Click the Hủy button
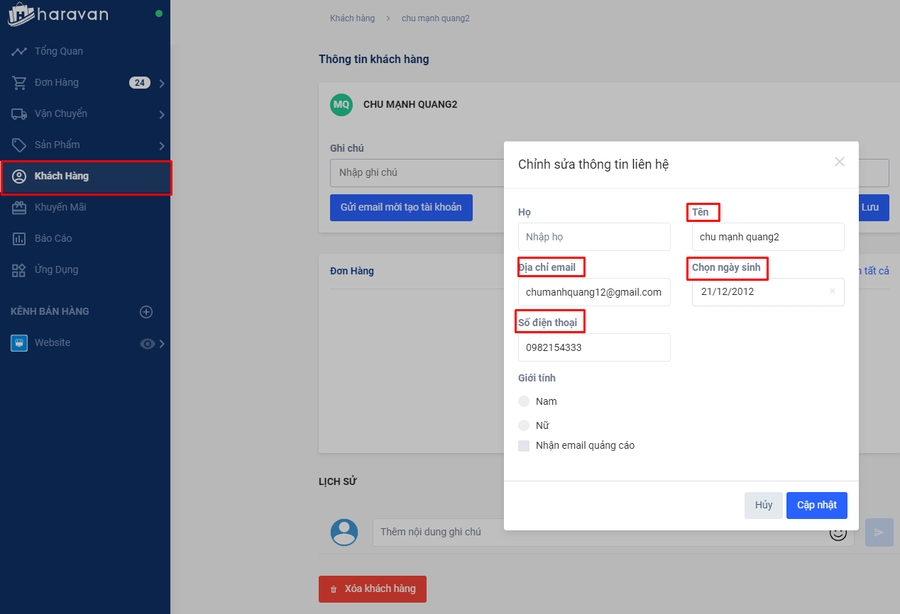Viewport: 900px width, 614px height. point(763,505)
